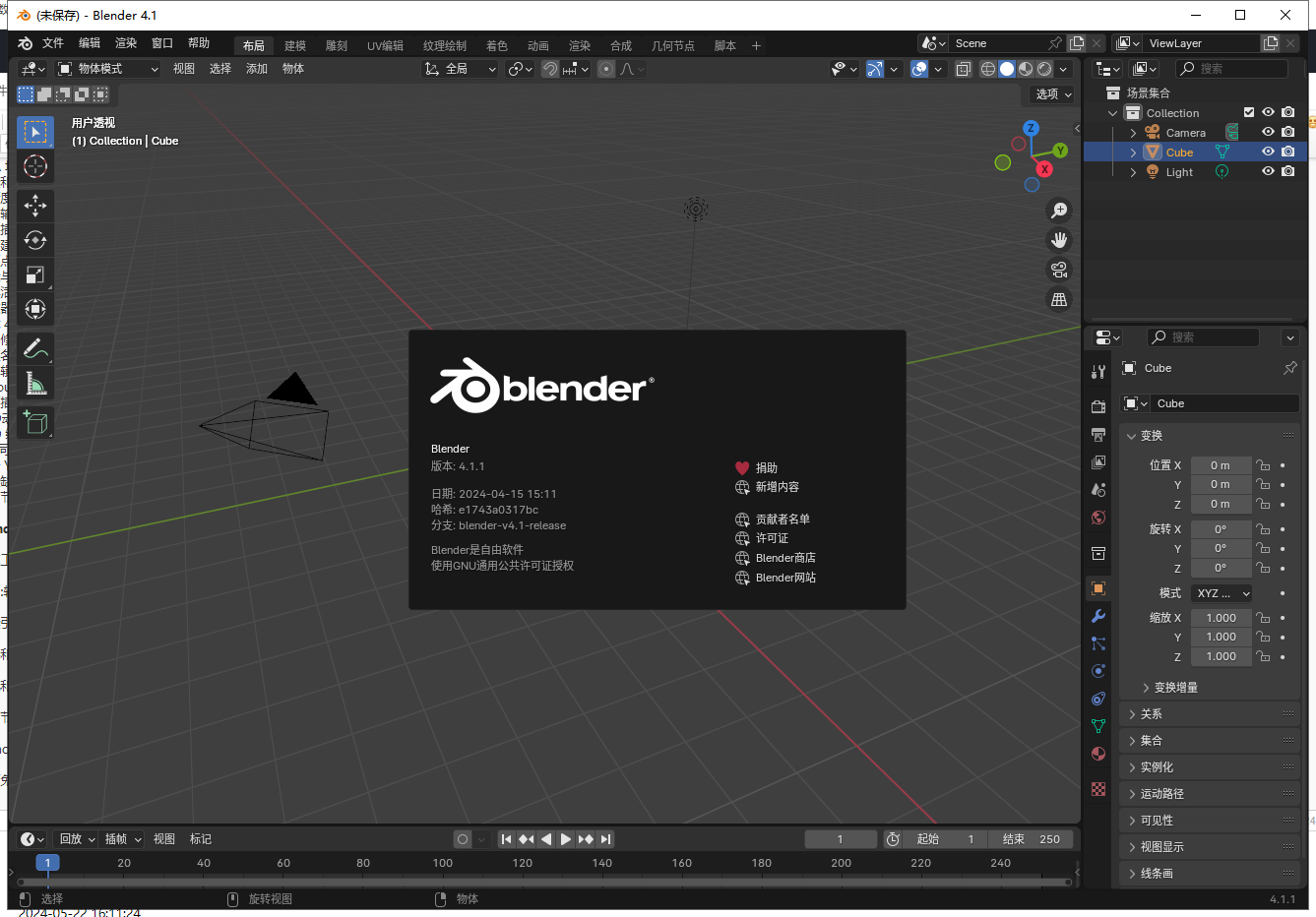Toggle X-ray shading mode in the header
Image resolution: width=1316 pixels, height=917 pixels.
964,69
